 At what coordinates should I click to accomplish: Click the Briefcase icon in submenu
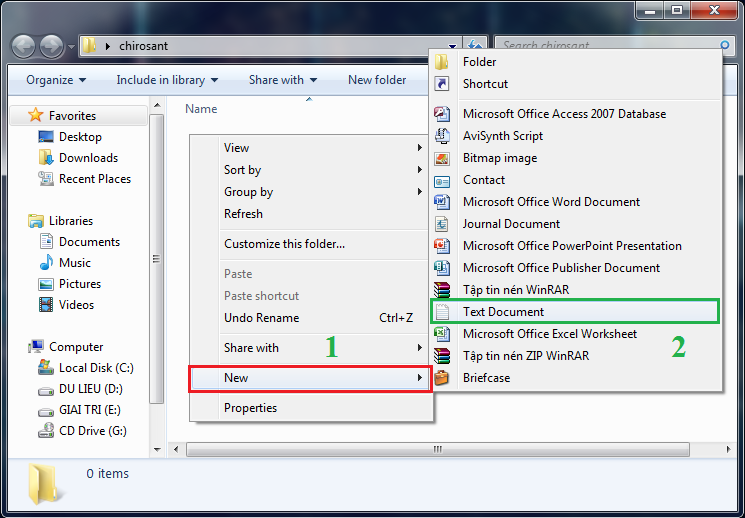442,378
